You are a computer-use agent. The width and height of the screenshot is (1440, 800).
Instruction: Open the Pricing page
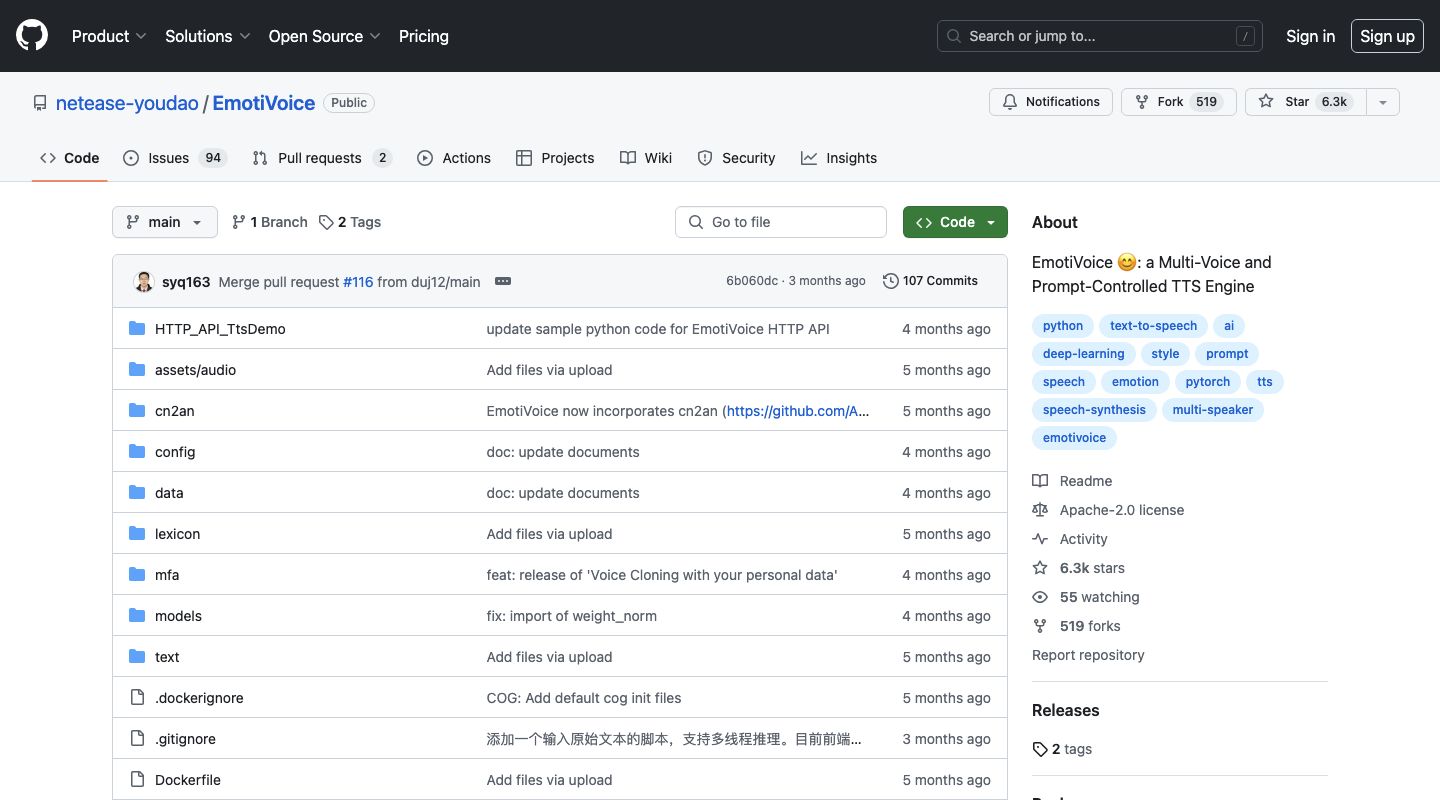coord(424,36)
